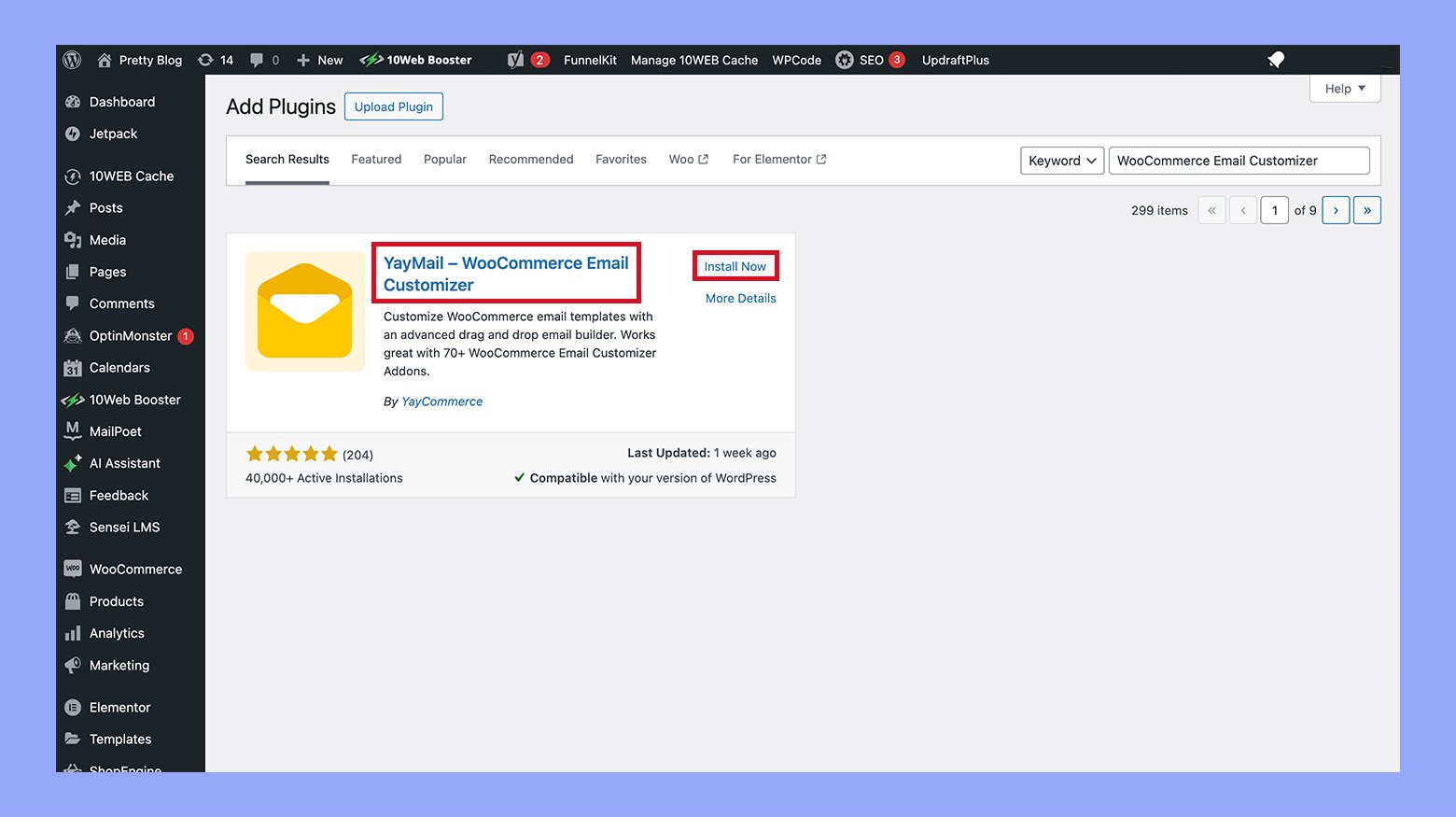The image size is (1456, 817).
Task: Open the YayCommerce author link
Action: 442,401
